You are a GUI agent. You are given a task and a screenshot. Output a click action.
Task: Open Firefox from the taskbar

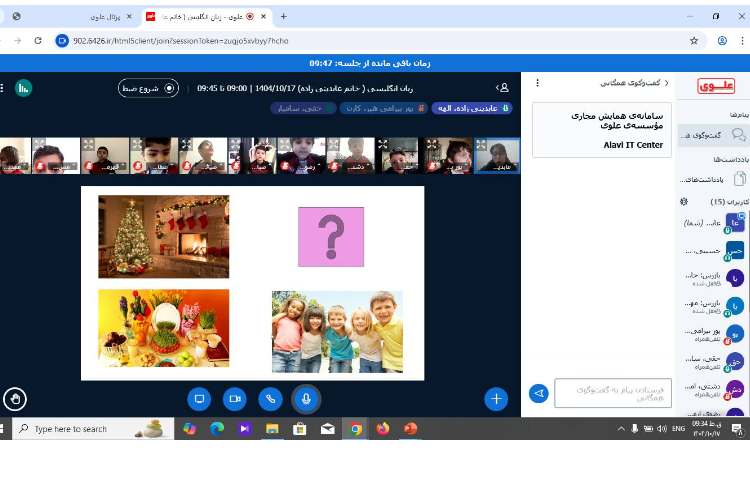pos(383,429)
